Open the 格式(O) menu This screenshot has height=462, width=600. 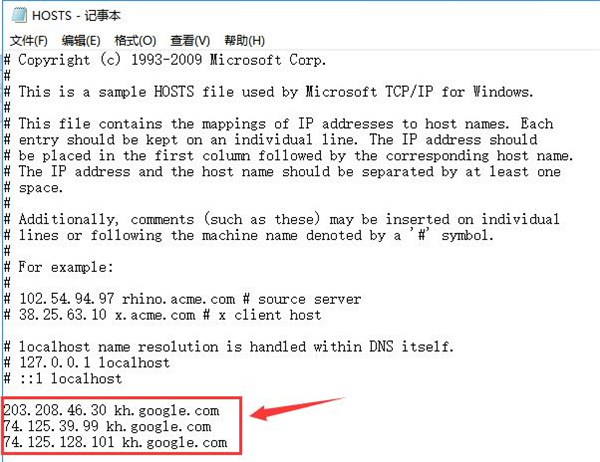click(x=135, y=41)
